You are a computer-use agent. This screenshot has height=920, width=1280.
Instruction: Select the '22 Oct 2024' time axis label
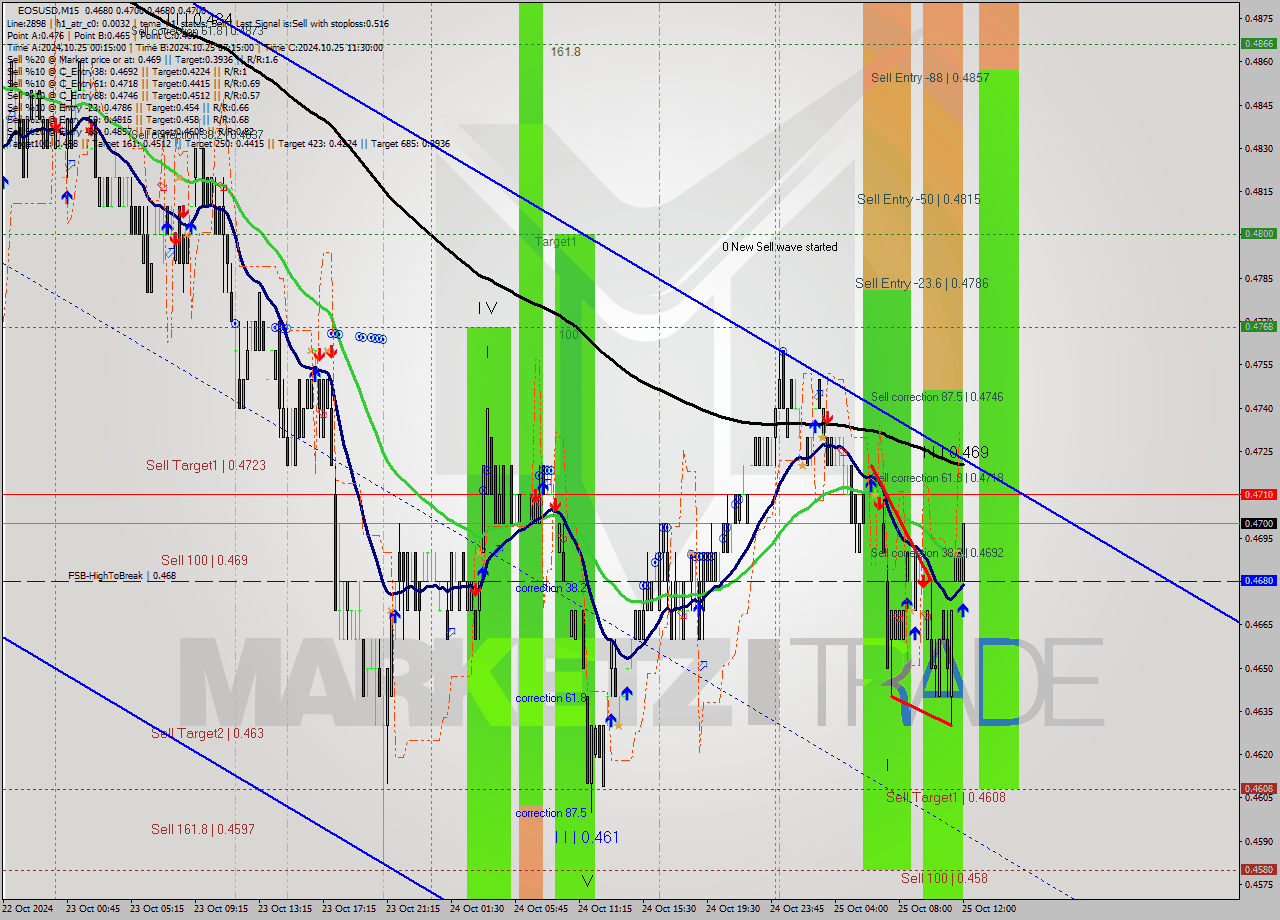click(27, 909)
